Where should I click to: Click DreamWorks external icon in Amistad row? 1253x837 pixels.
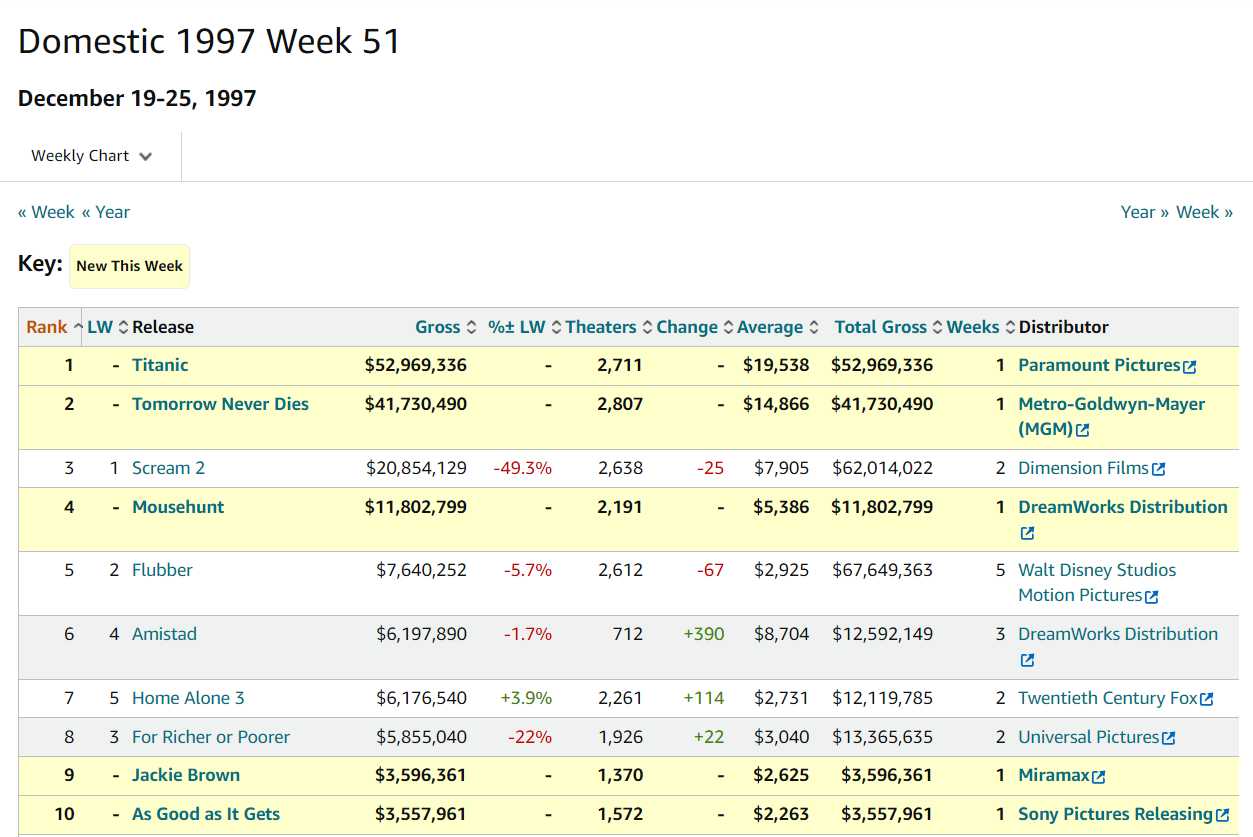[1027, 661]
